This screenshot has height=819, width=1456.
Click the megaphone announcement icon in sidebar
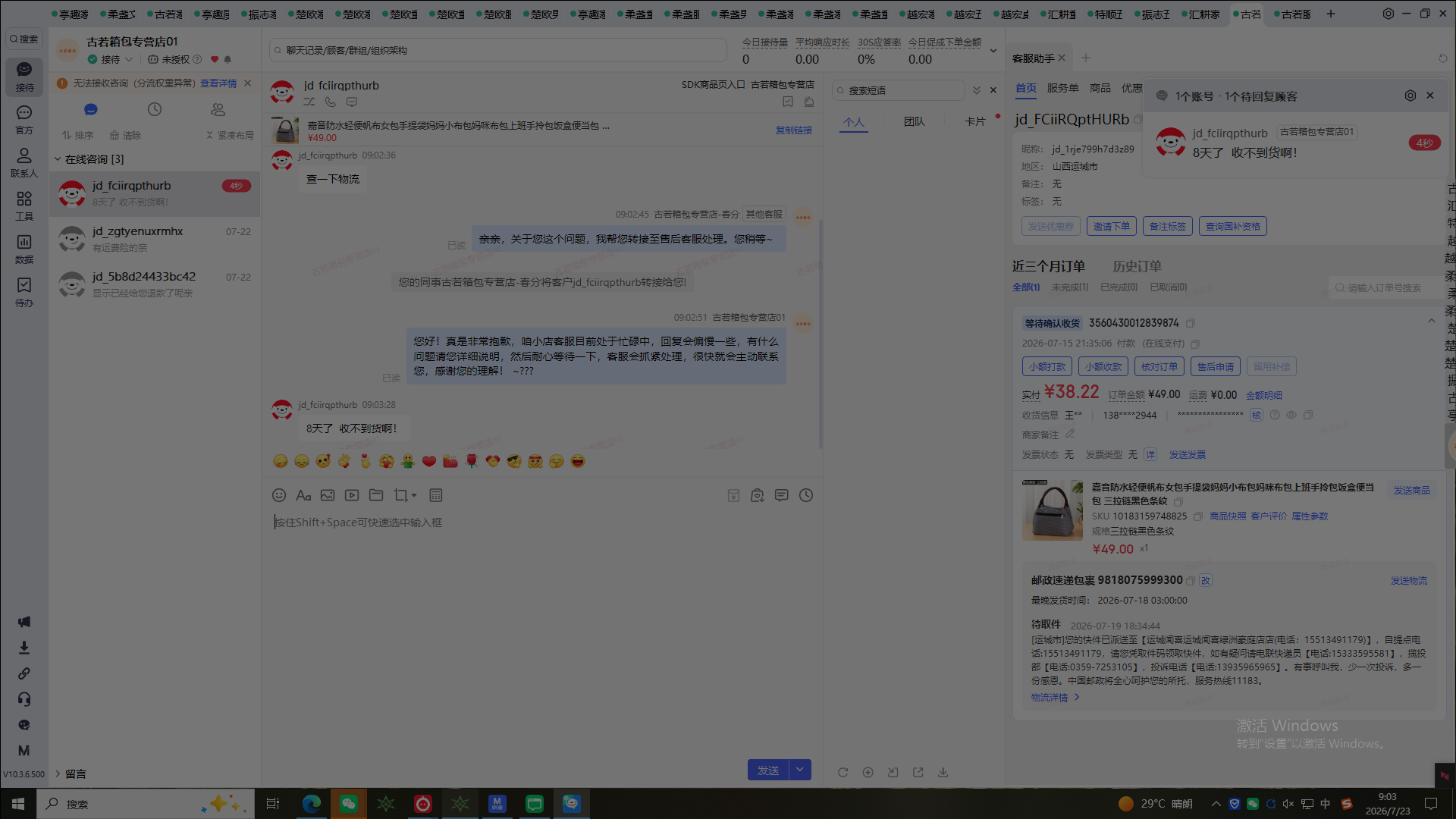click(24, 622)
